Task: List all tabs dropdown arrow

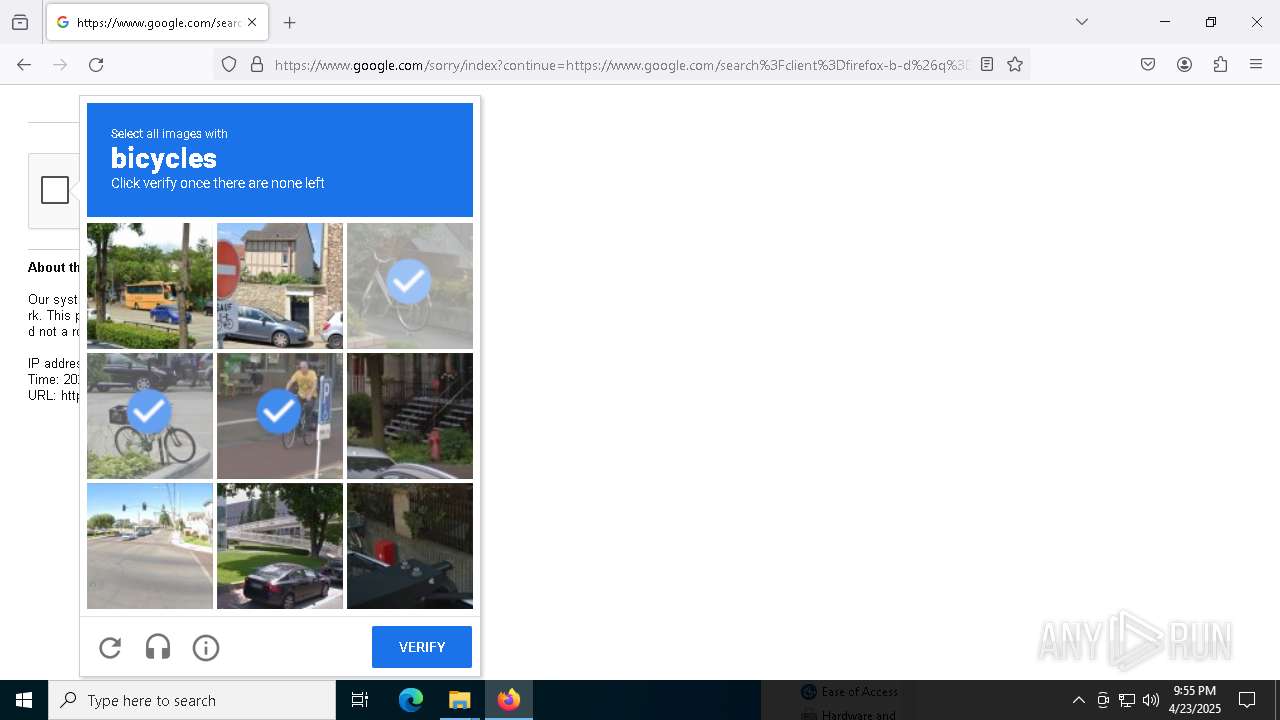Action: point(1082,22)
